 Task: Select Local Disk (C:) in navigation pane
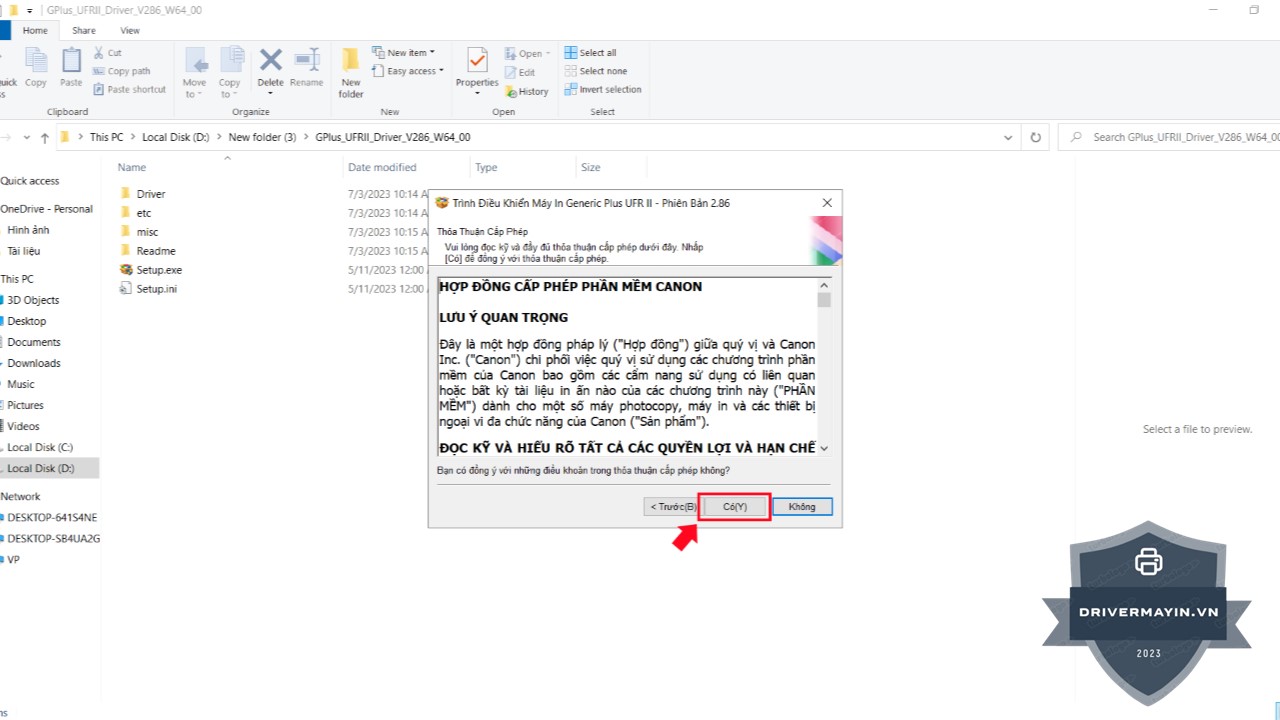pyautogui.click(x=40, y=447)
